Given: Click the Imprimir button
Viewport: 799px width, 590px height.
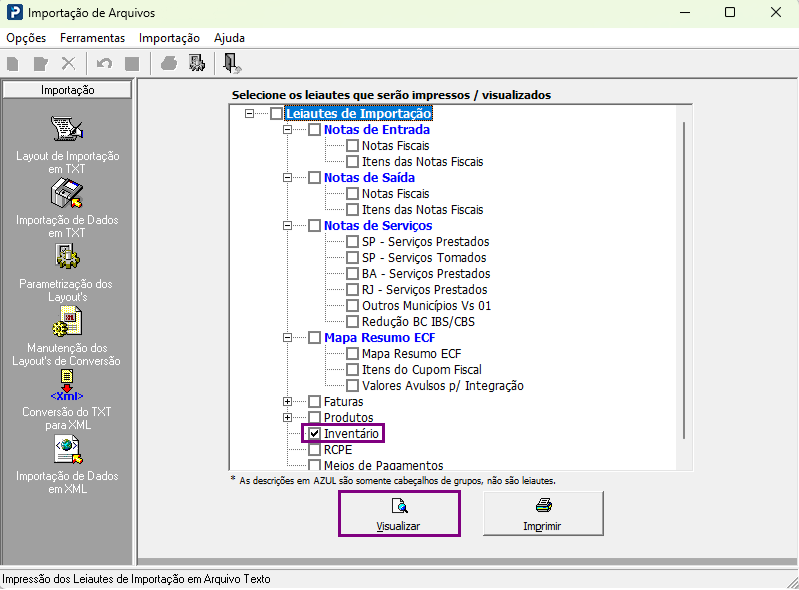Looking at the screenshot, I should click(x=543, y=513).
